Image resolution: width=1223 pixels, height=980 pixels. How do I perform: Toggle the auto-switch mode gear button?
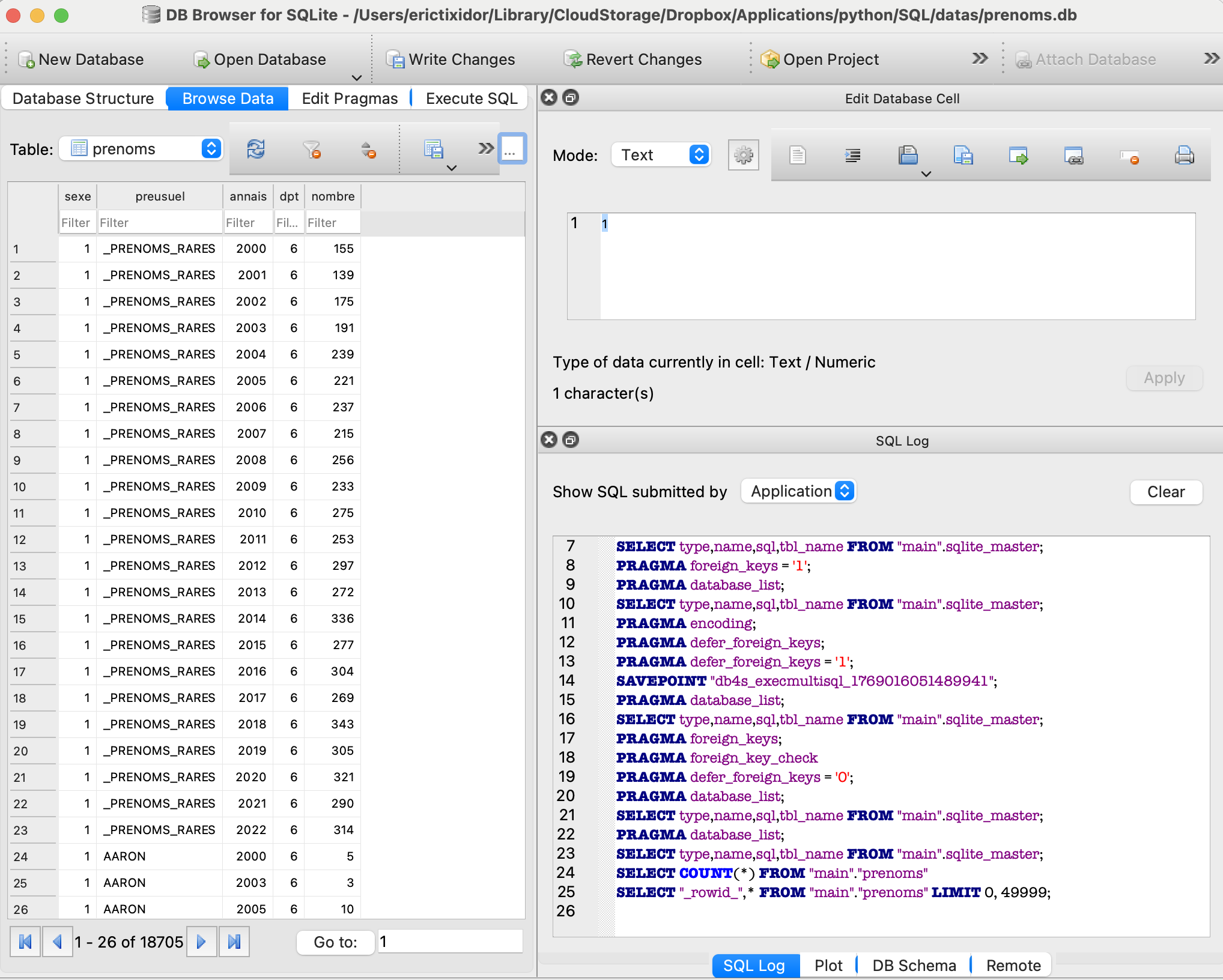743,156
